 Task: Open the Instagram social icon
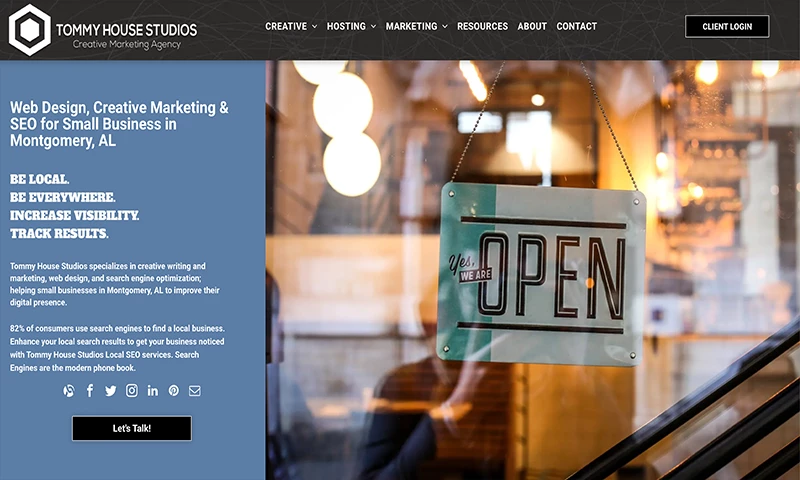pyautogui.click(x=132, y=391)
